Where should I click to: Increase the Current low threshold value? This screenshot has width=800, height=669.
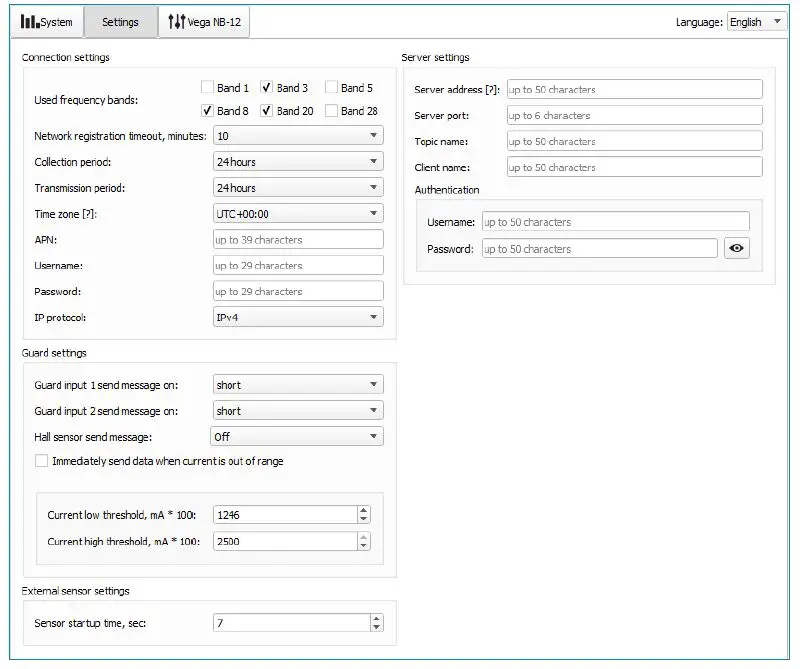tap(363, 511)
